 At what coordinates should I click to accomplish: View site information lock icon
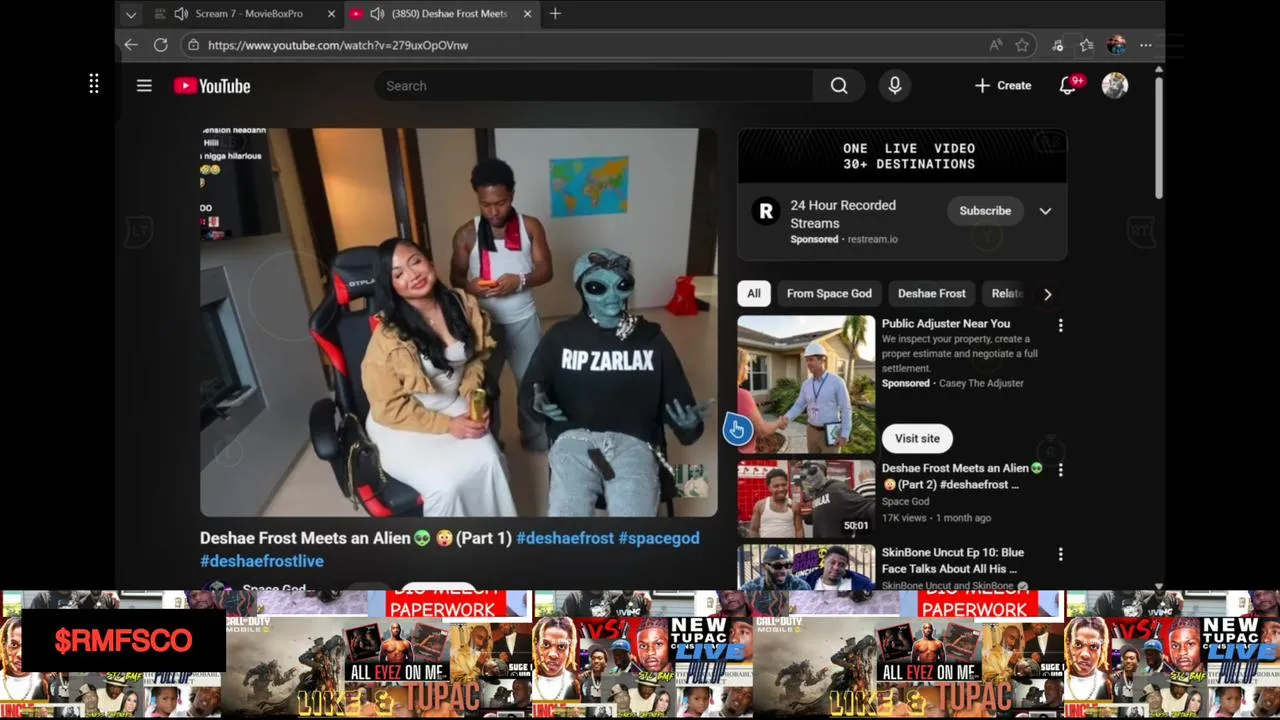193,45
